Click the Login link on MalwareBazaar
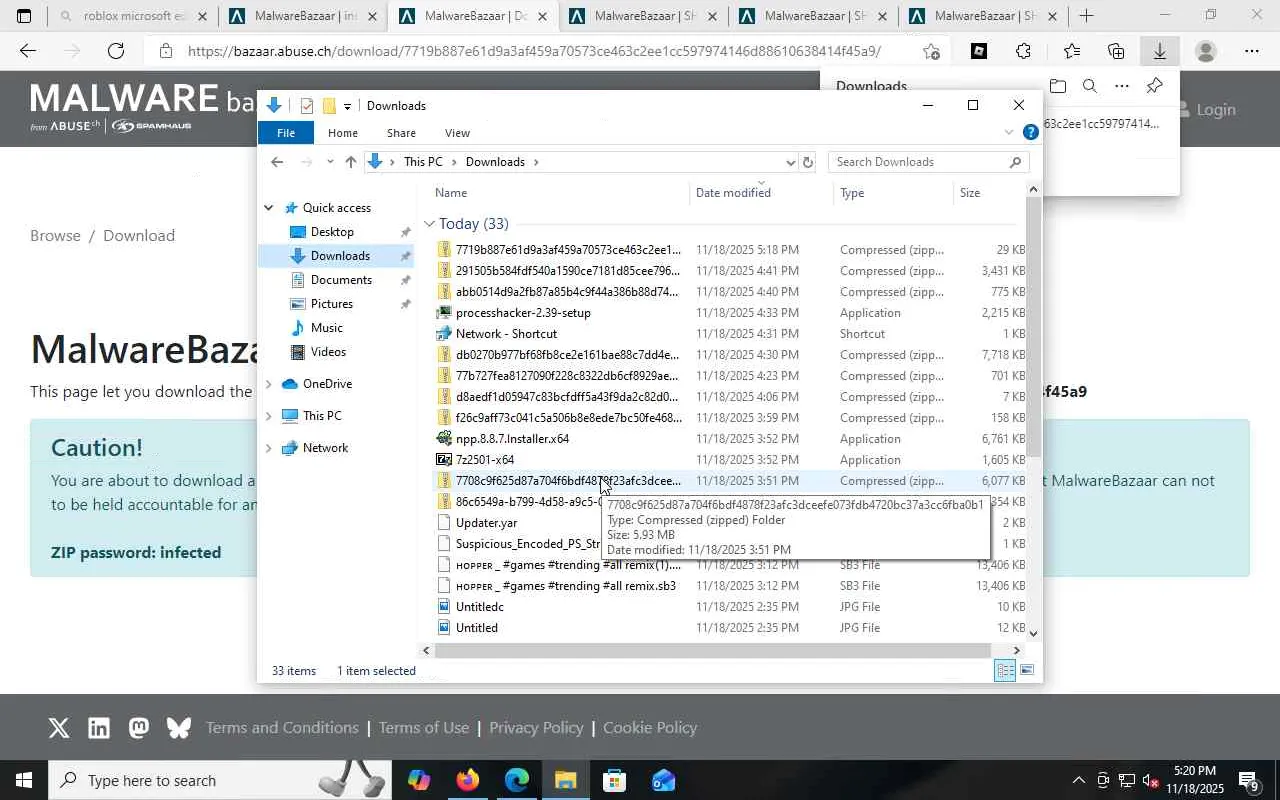 pyautogui.click(x=1205, y=109)
